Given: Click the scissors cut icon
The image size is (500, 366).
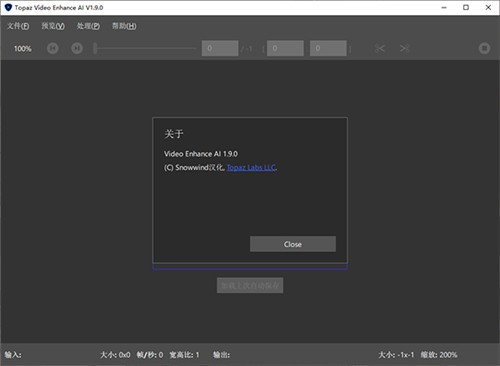Looking at the screenshot, I should pos(379,48).
